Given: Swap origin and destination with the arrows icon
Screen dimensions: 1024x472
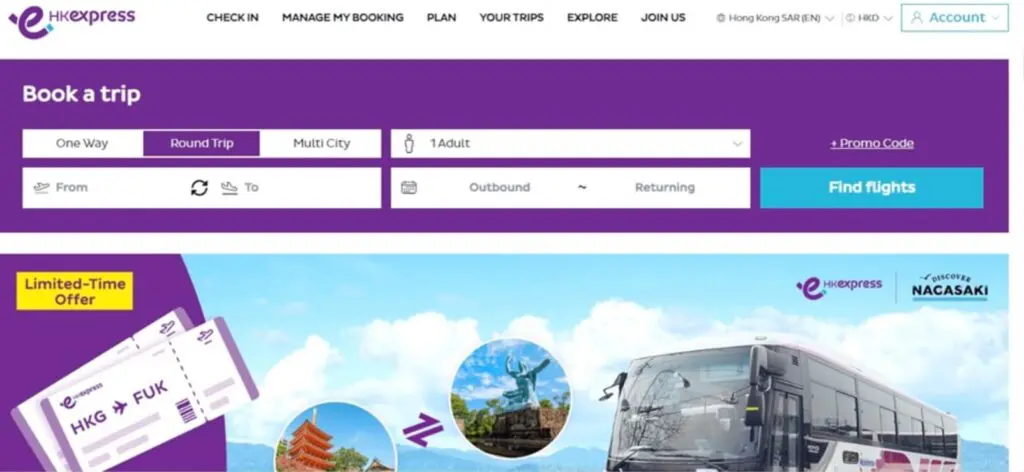Looking at the screenshot, I should pos(199,188).
